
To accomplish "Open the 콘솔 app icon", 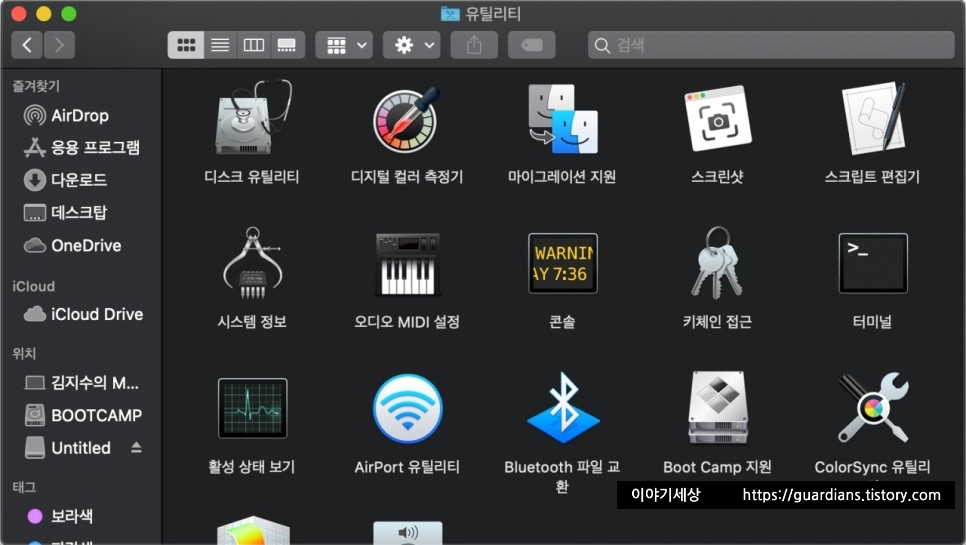I will point(562,264).
